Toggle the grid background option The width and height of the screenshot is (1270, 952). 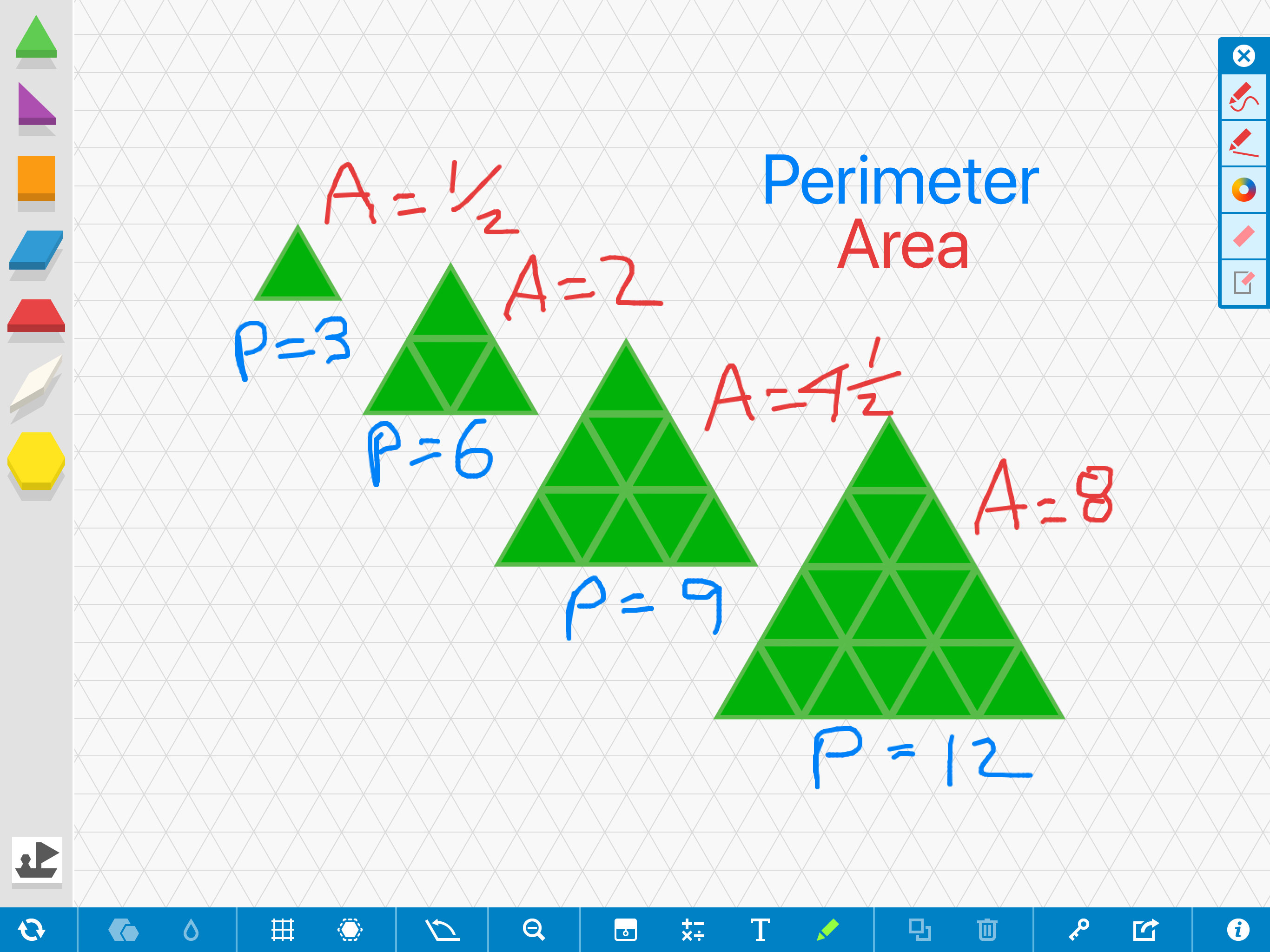(282, 930)
